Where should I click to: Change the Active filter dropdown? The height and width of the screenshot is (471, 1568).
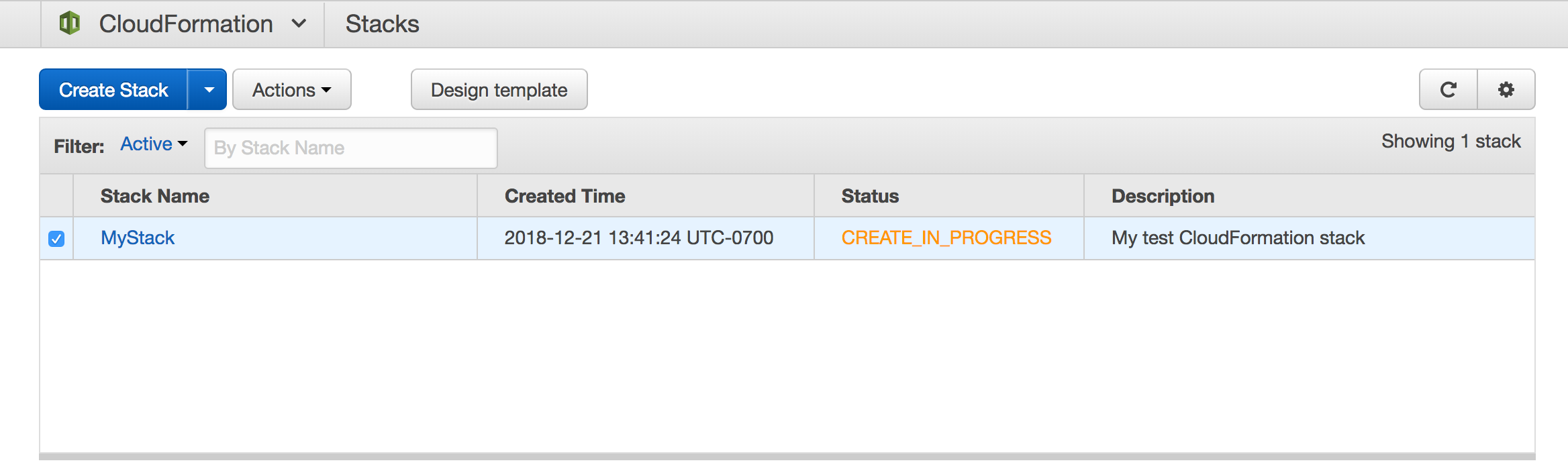point(152,144)
